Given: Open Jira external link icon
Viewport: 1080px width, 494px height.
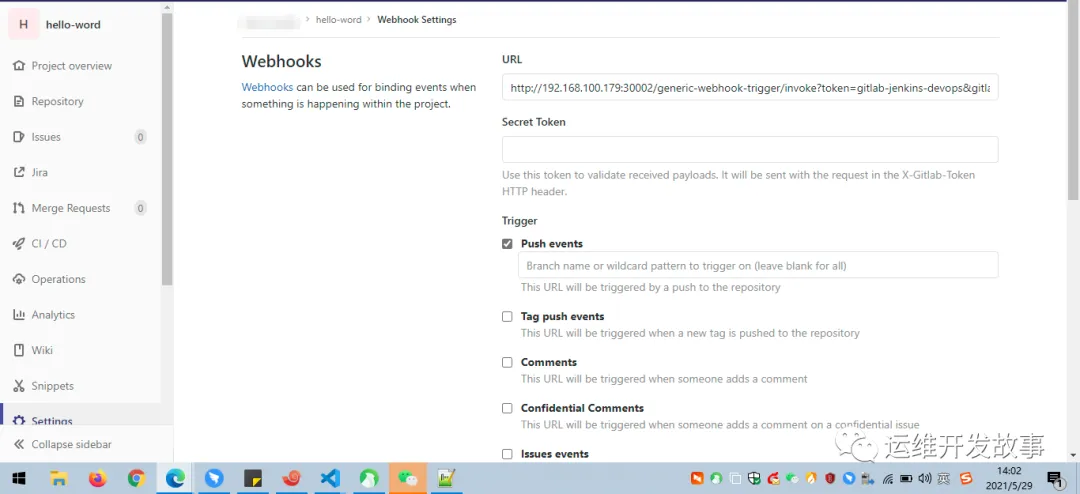Looking at the screenshot, I should coord(19,172).
